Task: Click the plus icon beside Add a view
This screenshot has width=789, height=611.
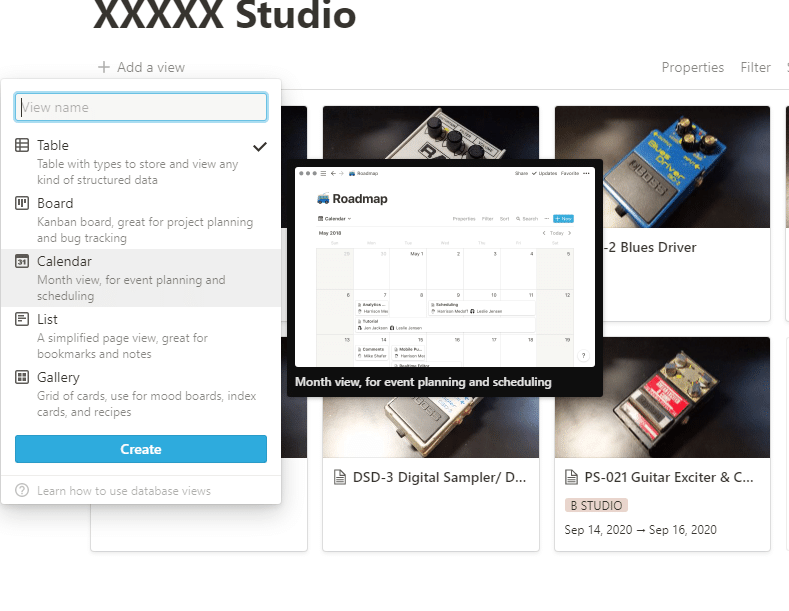Action: coord(104,67)
